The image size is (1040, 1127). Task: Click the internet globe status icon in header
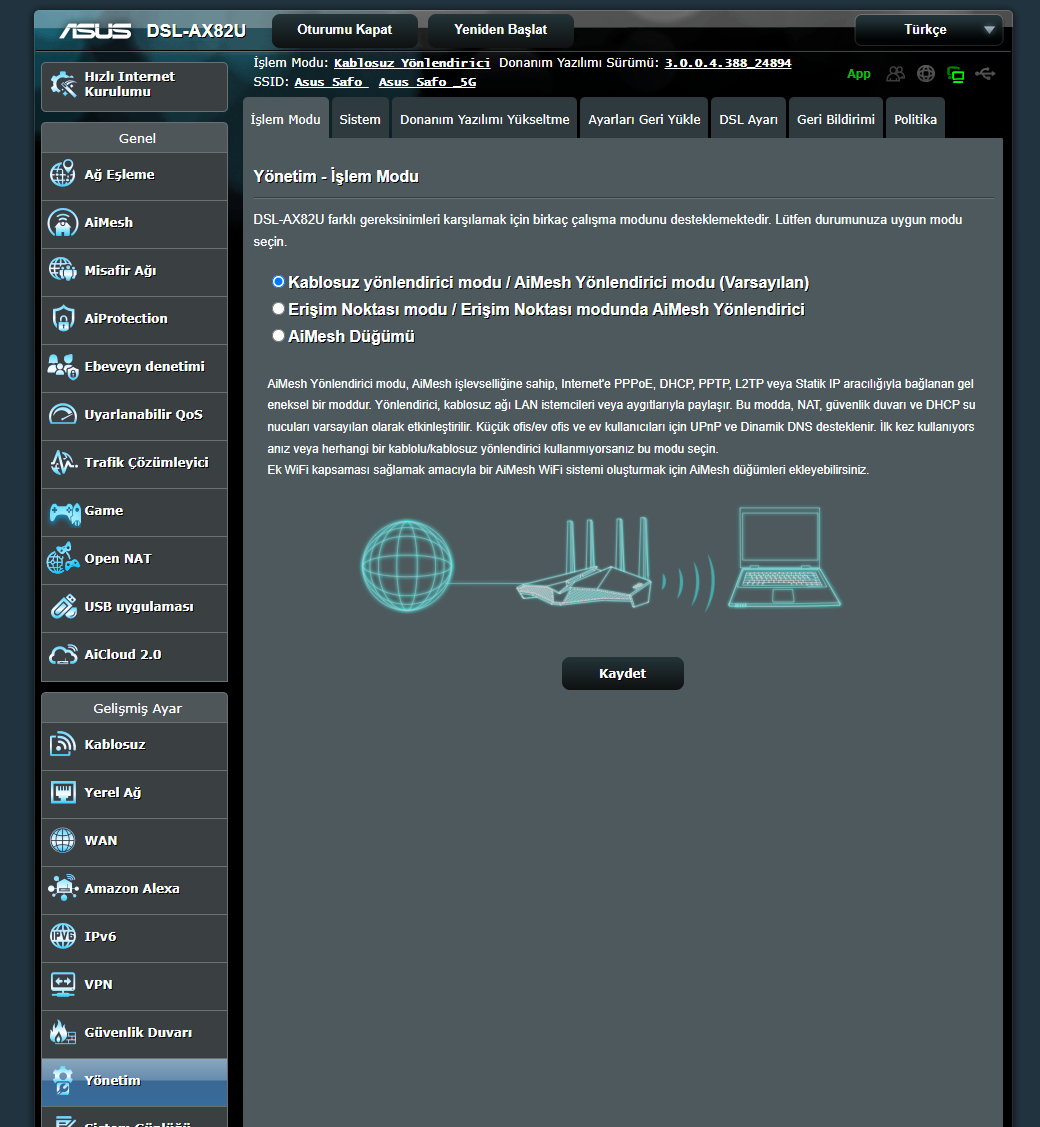[x=926, y=74]
